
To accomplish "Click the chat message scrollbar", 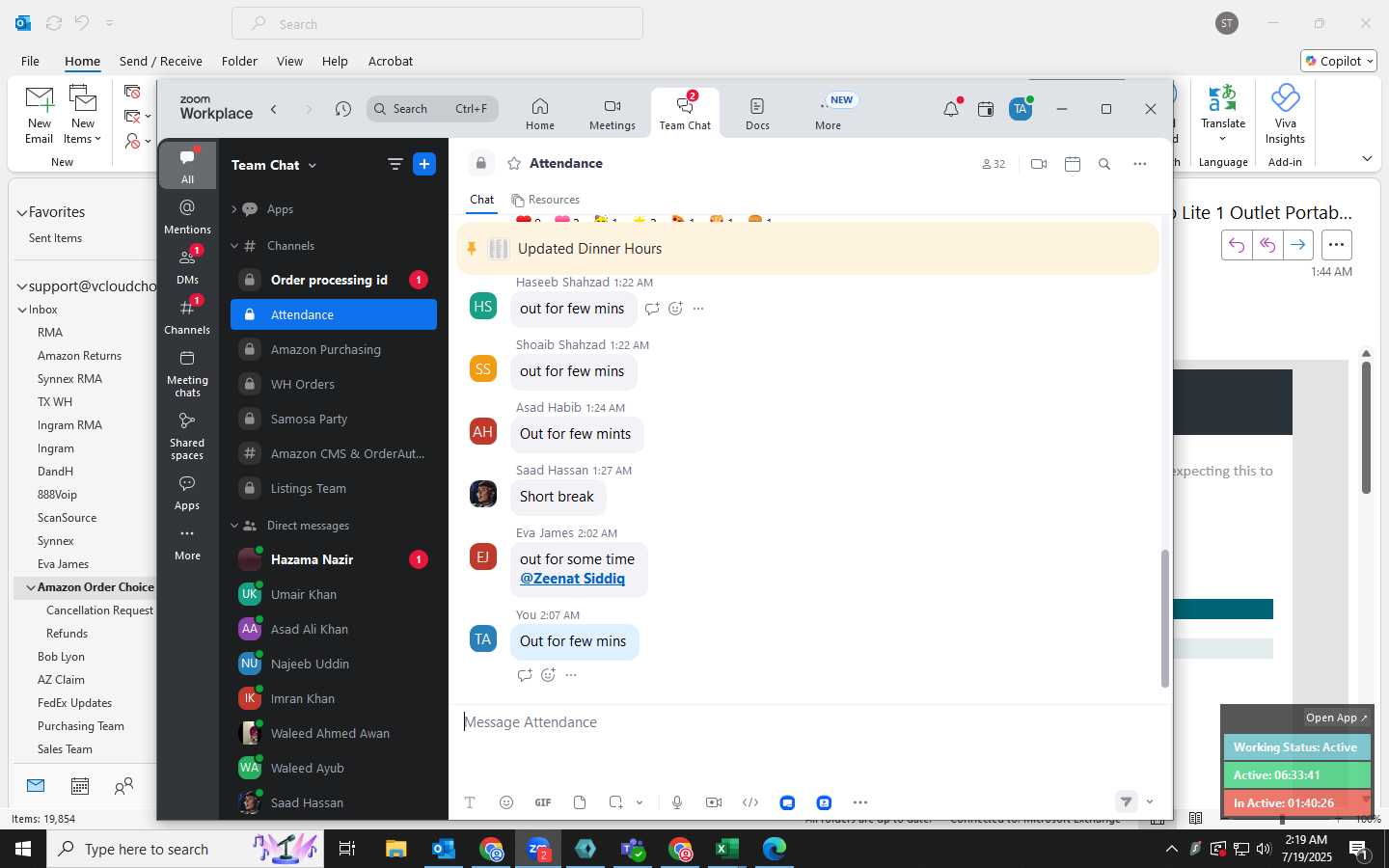I will click(x=1164, y=618).
